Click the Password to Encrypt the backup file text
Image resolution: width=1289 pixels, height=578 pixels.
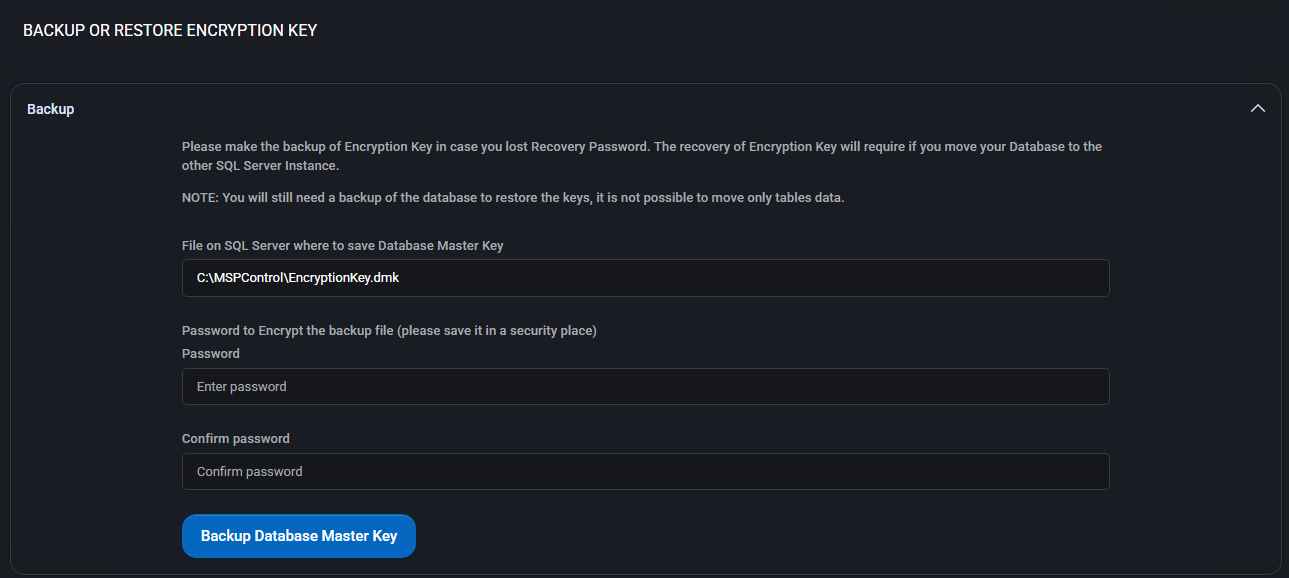pos(288,330)
